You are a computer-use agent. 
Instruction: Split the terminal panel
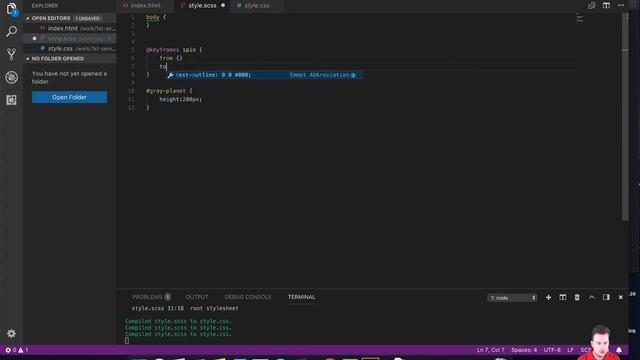click(563, 298)
